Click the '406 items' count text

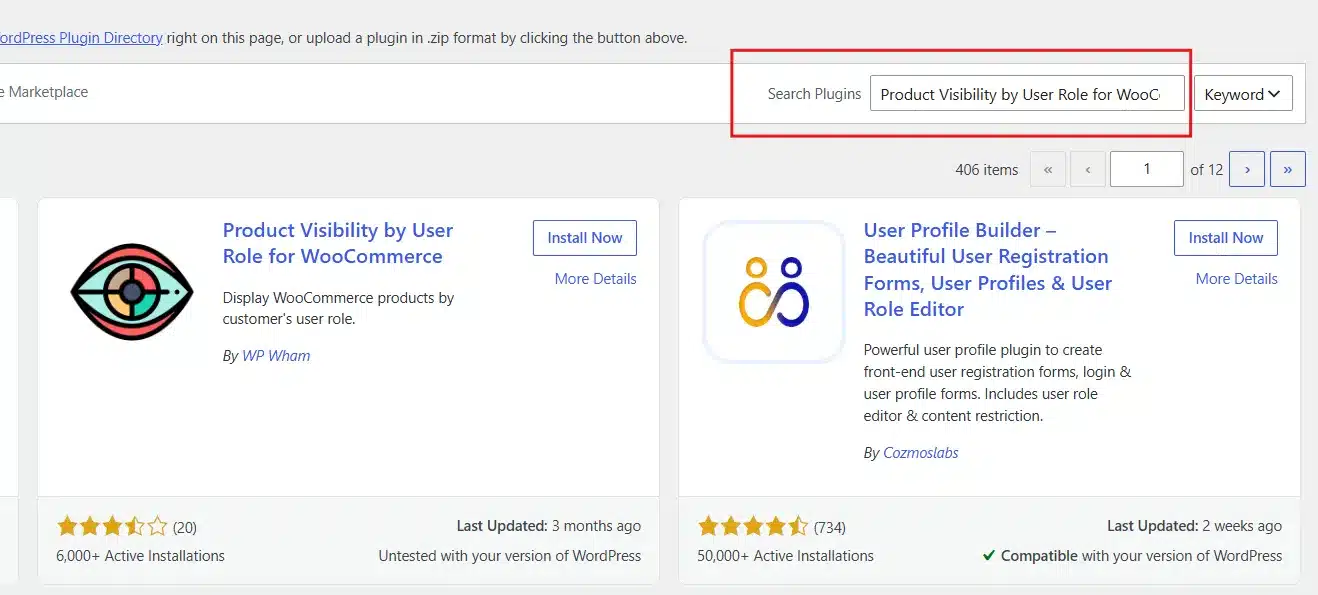coord(987,170)
